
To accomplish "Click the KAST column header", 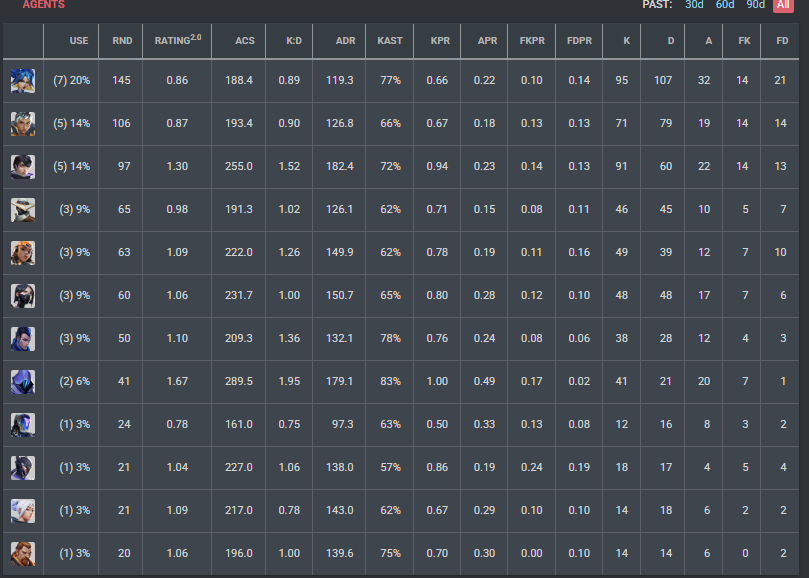I will [390, 41].
